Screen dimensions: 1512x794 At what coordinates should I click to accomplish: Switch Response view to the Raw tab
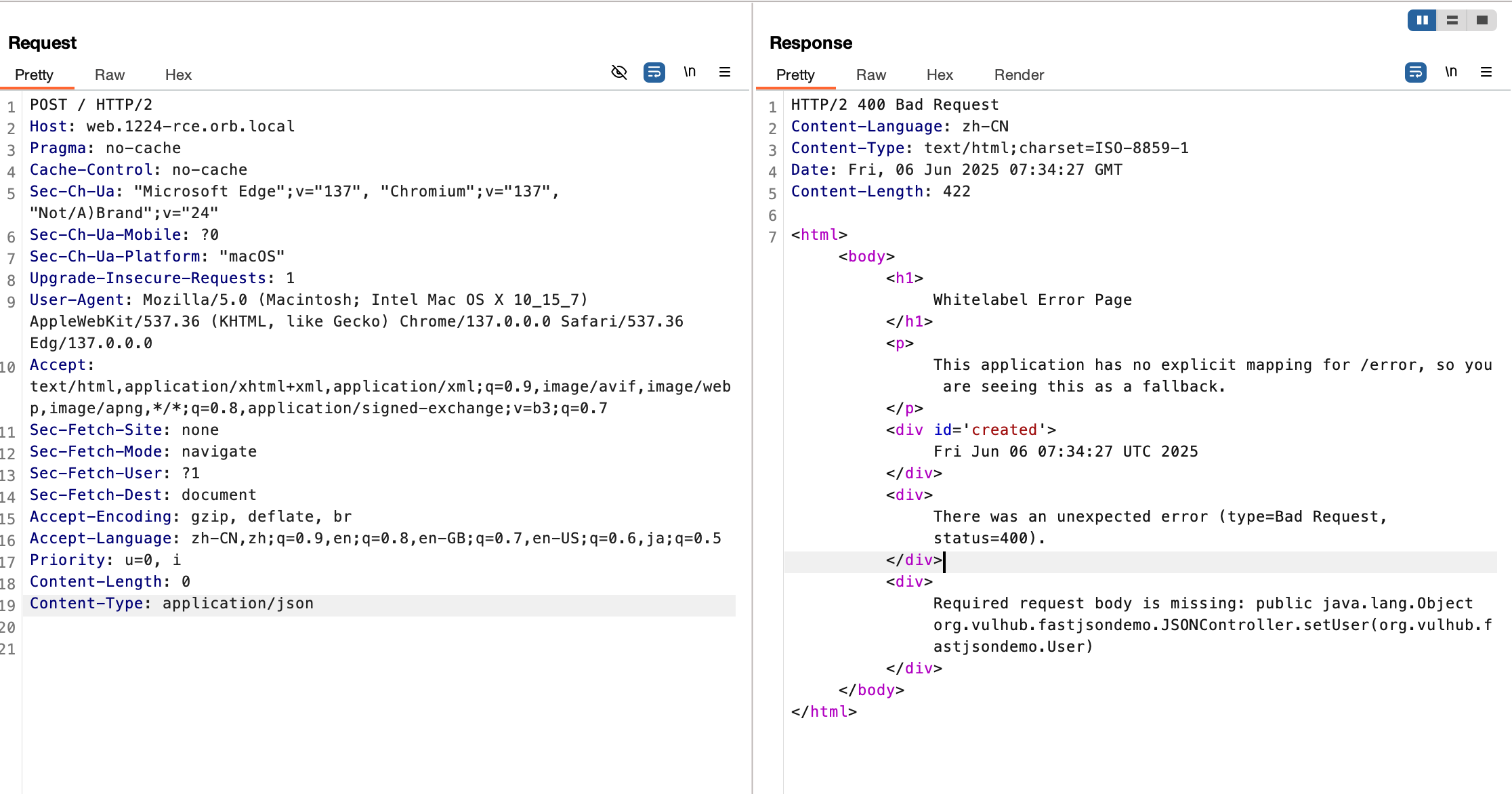point(871,75)
